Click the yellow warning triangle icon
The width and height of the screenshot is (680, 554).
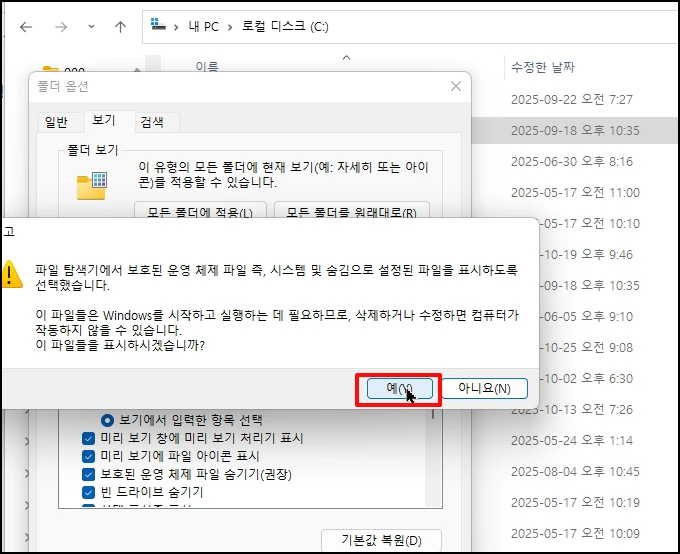(12, 274)
